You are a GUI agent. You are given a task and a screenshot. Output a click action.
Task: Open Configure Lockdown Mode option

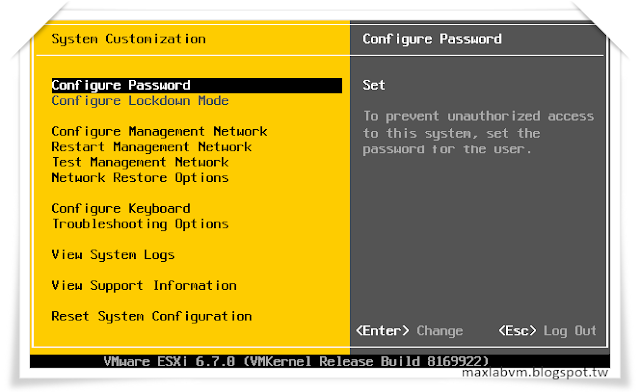140,101
